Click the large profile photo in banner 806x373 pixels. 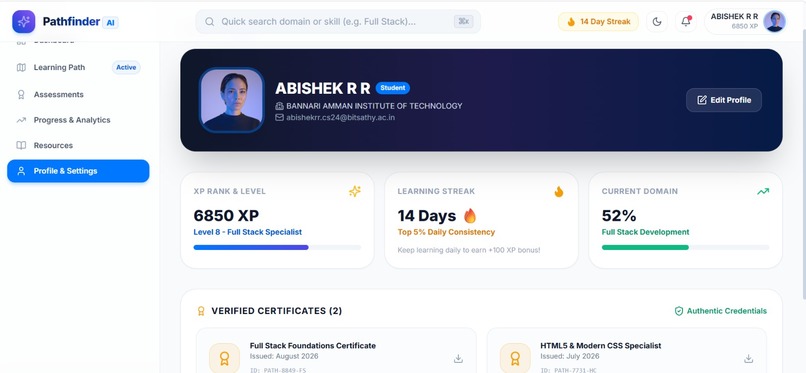tap(232, 100)
